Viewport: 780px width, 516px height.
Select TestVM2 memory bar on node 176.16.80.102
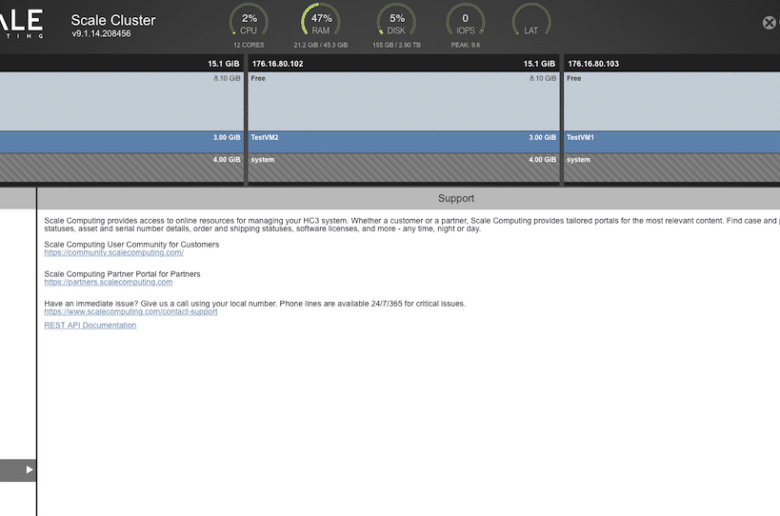point(403,142)
